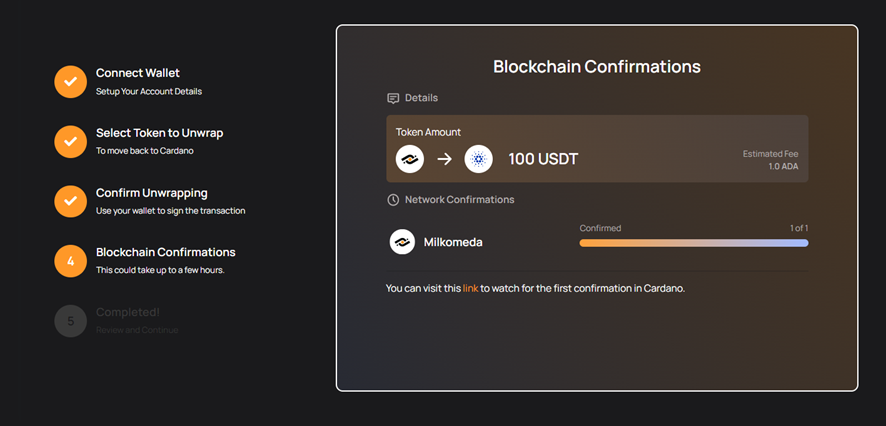Click the Confirm Unwrapping checkmark icon
Screen dimensions: 886x426
[70, 201]
